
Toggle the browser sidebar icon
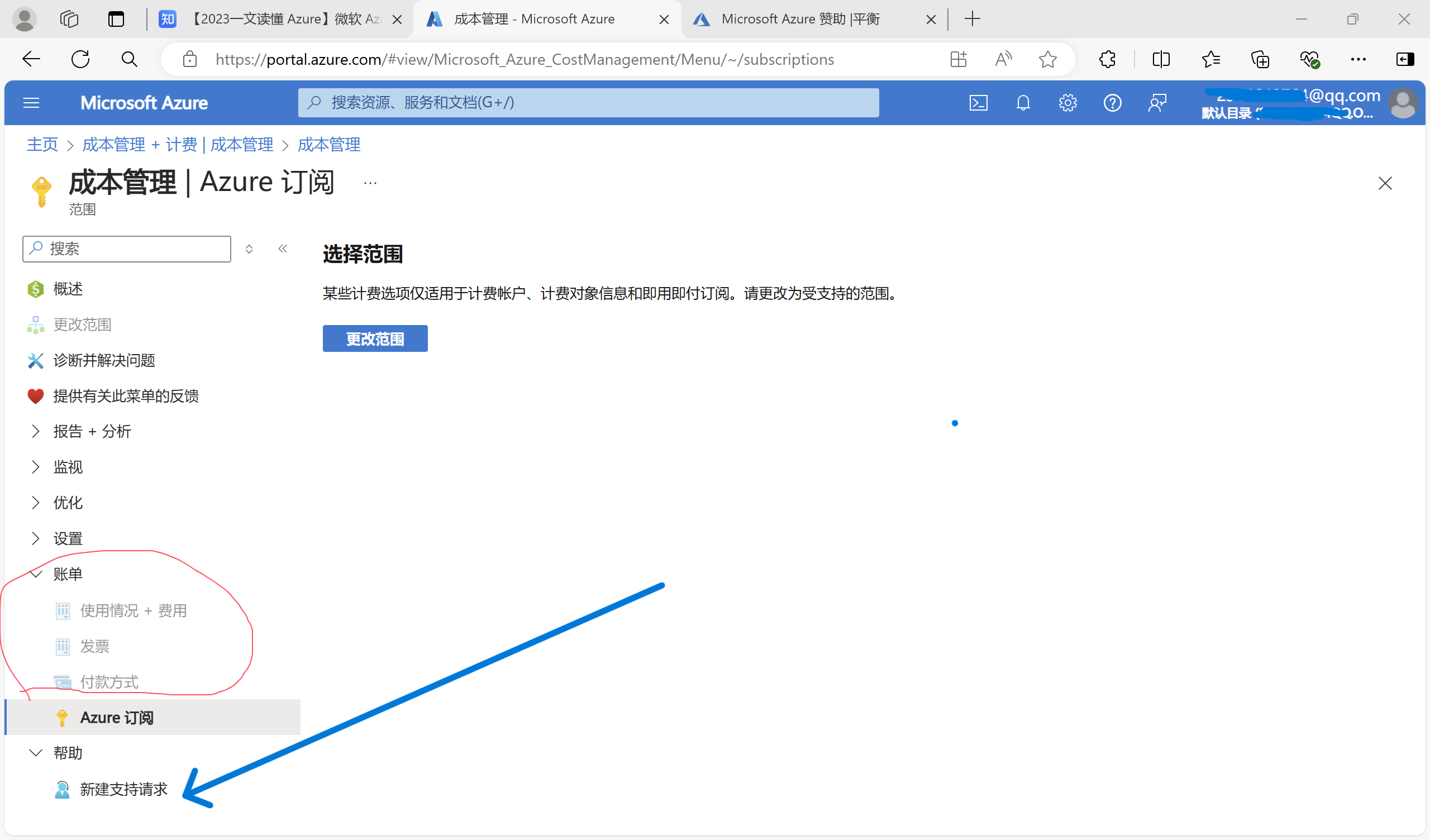tap(1404, 59)
